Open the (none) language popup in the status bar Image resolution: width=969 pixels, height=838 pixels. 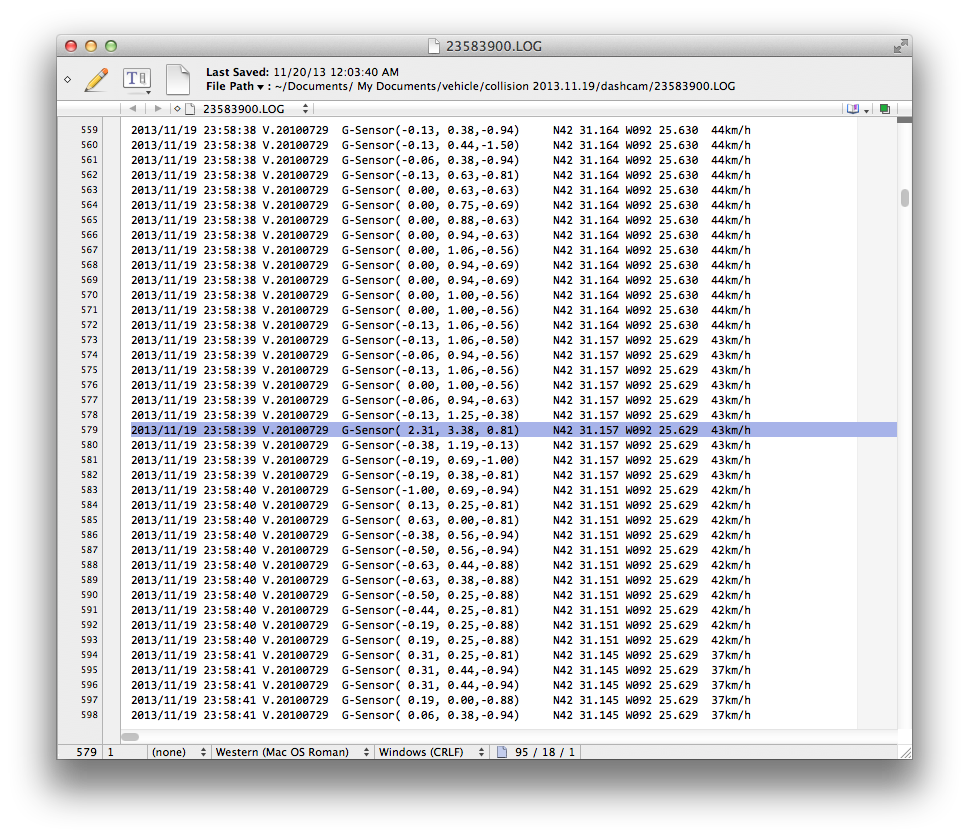(x=178, y=752)
